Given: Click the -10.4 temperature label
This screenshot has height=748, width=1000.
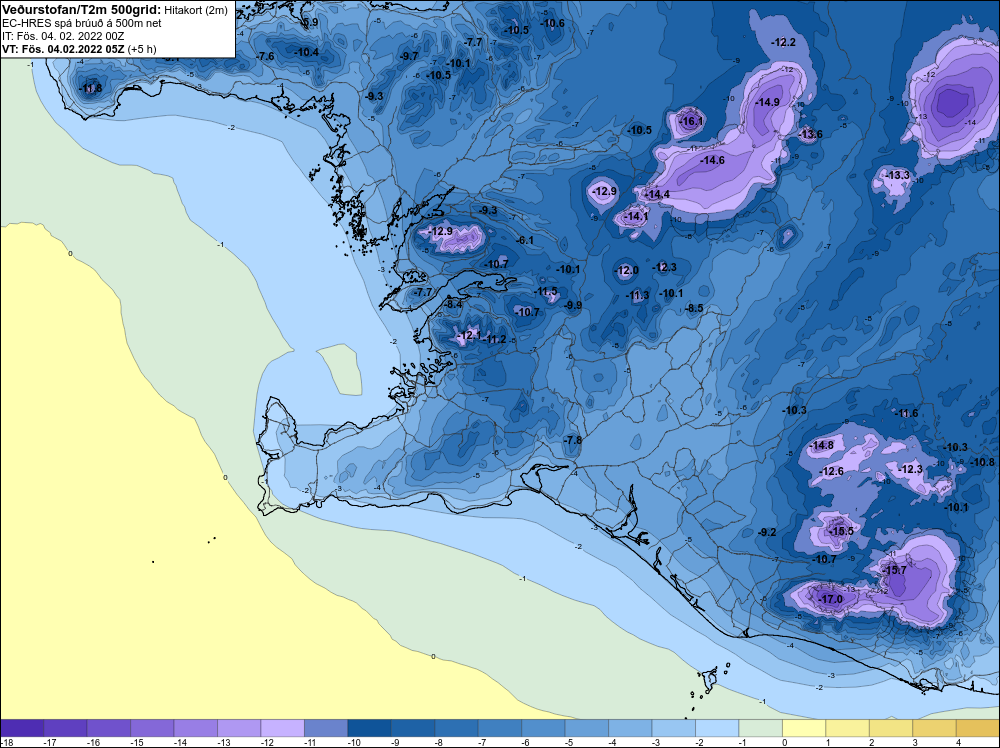Looking at the screenshot, I should (307, 52).
